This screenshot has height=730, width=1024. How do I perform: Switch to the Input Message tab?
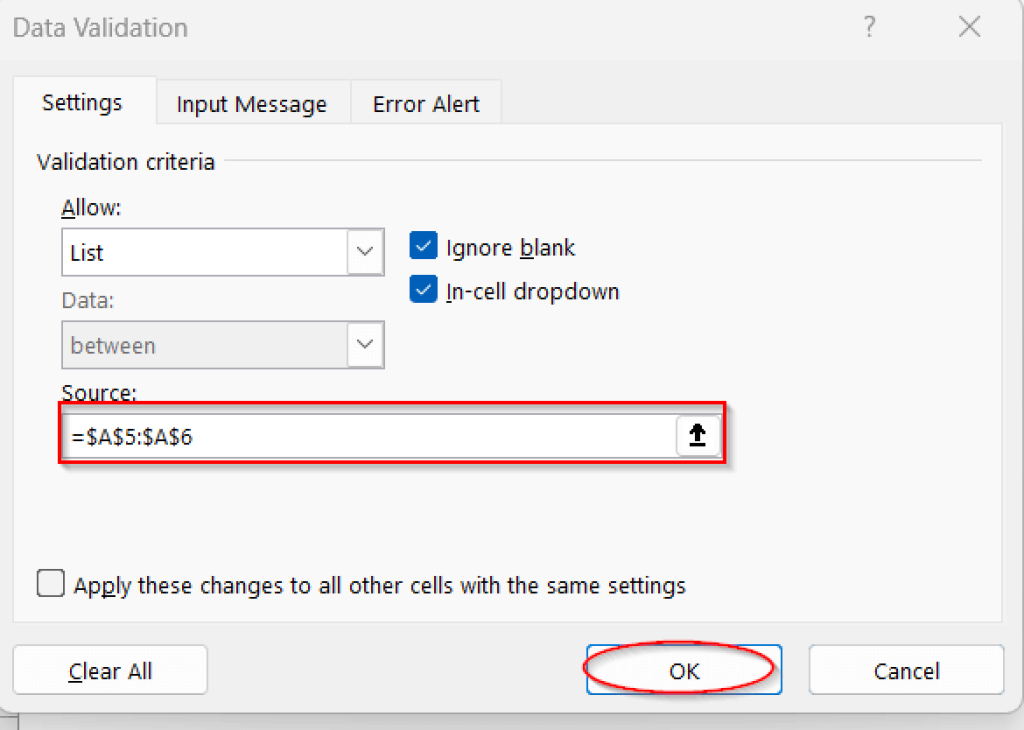(x=250, y=103)
